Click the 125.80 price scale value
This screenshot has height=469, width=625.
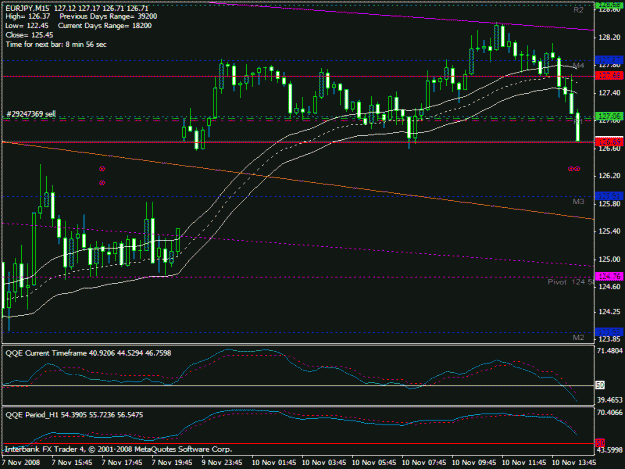coord(609,204)
